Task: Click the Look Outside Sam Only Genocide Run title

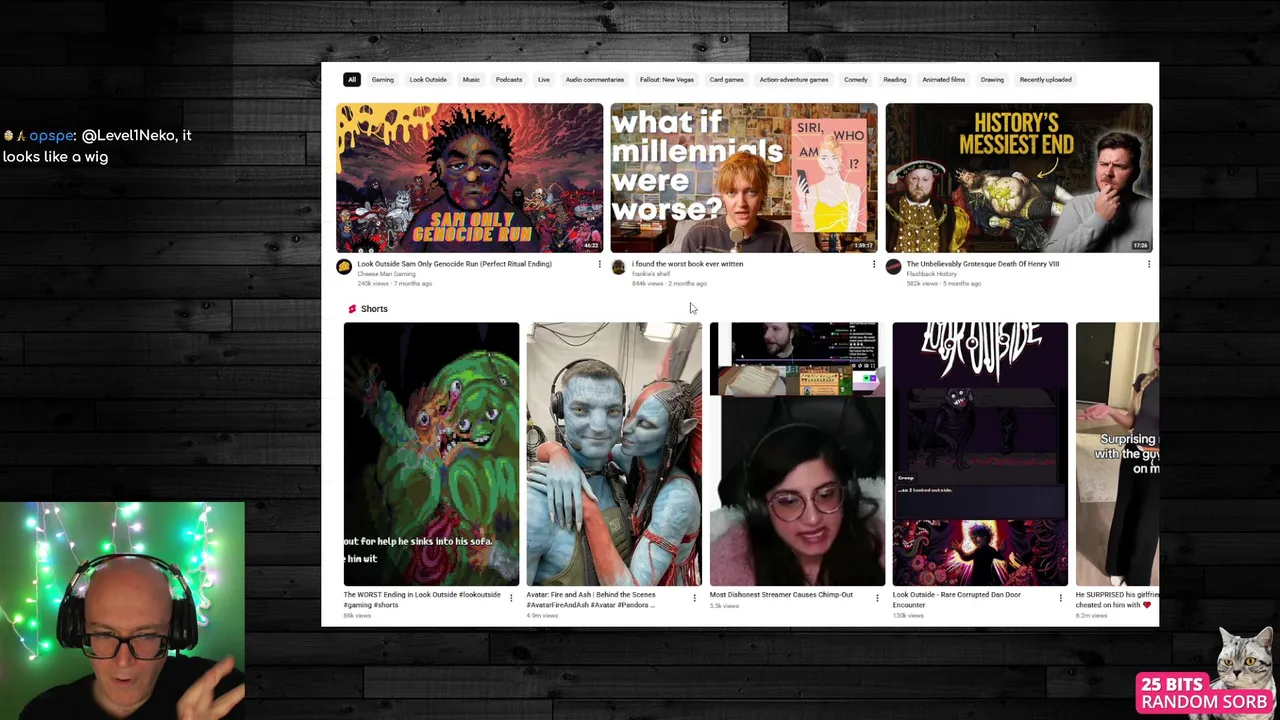Action: coord(455,264)
